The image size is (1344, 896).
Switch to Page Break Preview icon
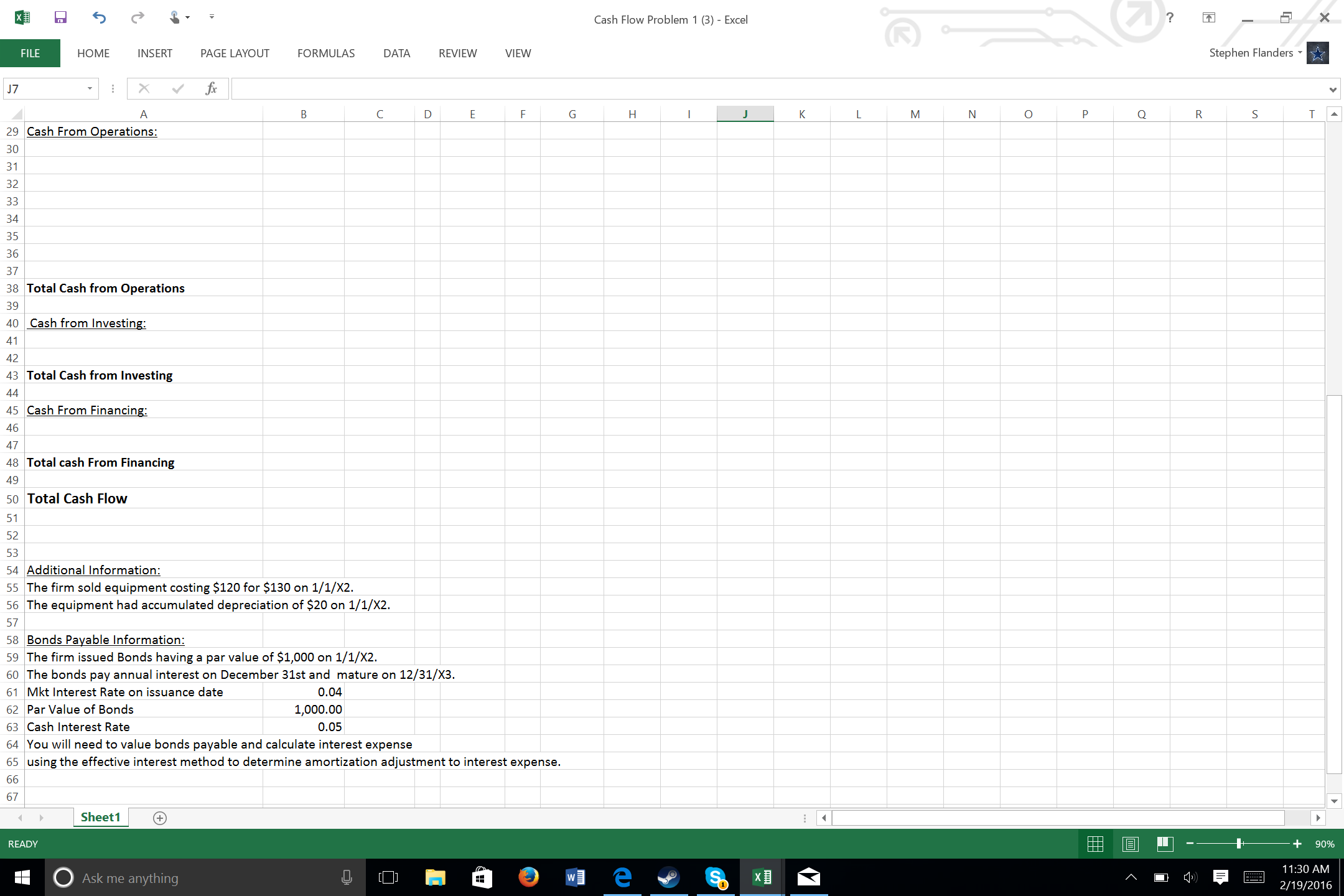[x=1165, y=844]
